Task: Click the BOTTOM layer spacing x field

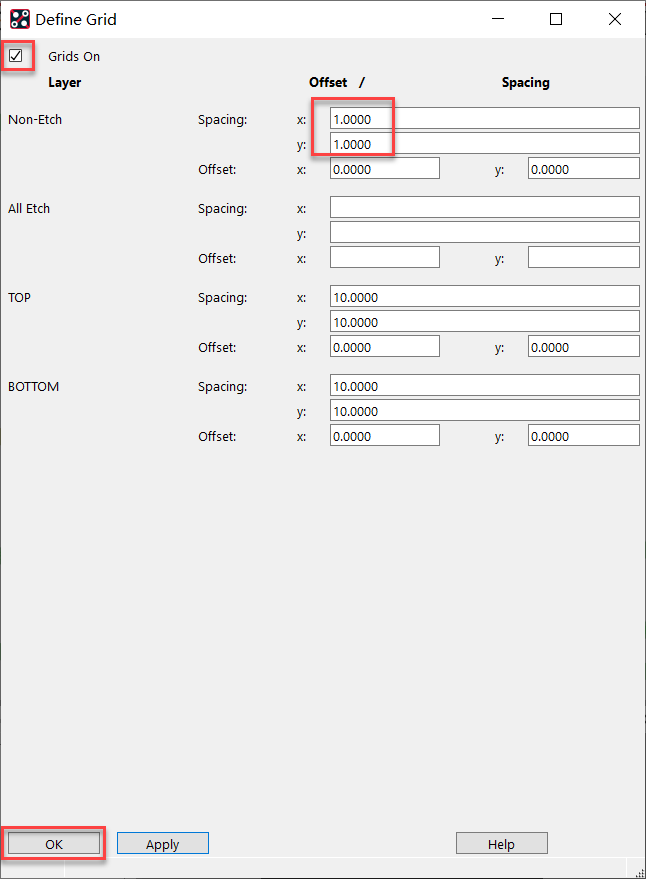Action: click(484, 386)
